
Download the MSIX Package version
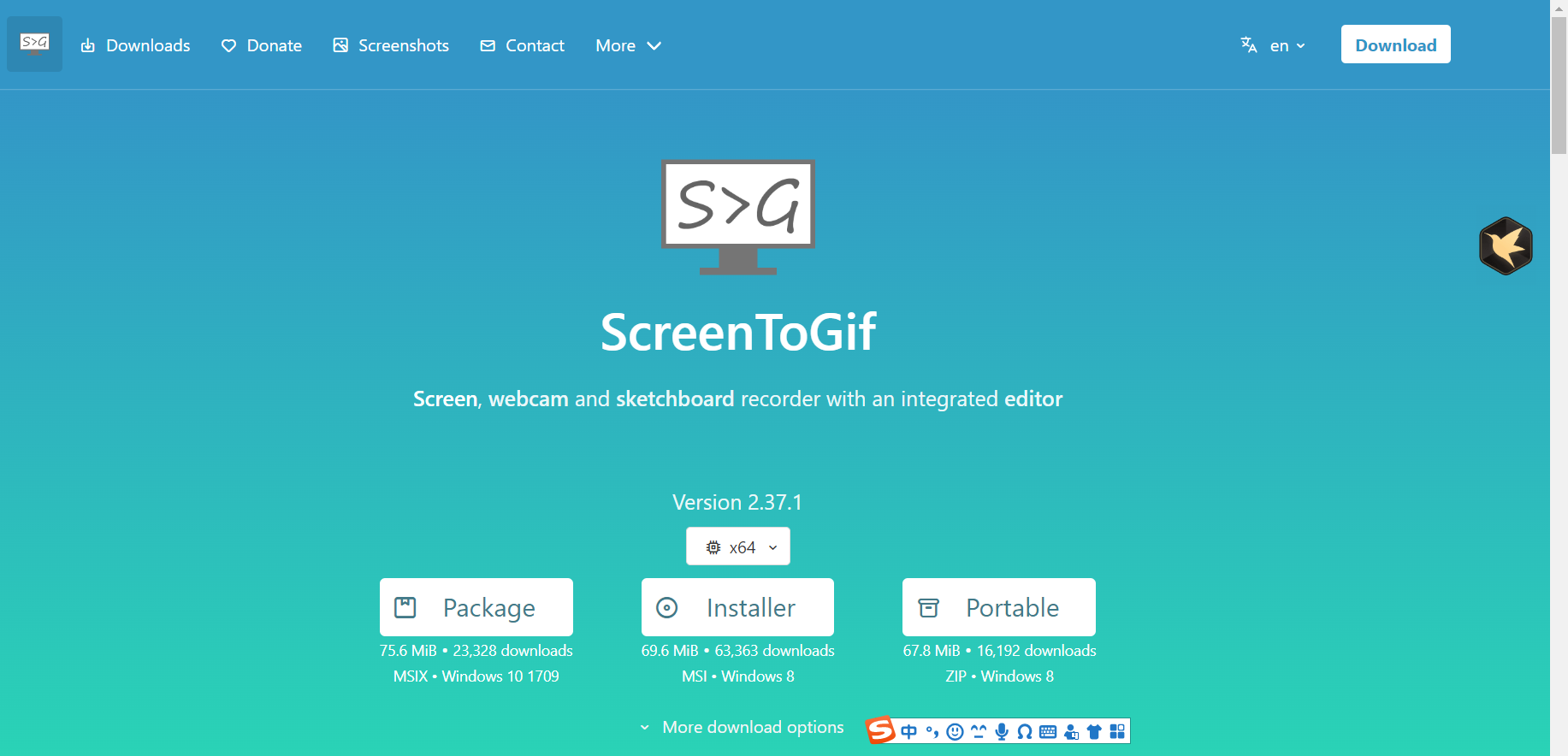pyautogui.click(x=476, y=607)
